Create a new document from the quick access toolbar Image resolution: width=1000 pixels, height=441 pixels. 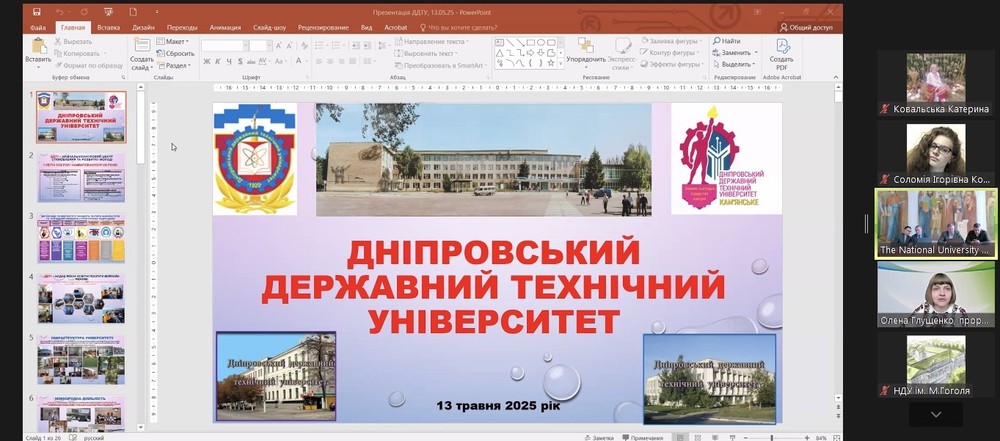coord(133,11)
